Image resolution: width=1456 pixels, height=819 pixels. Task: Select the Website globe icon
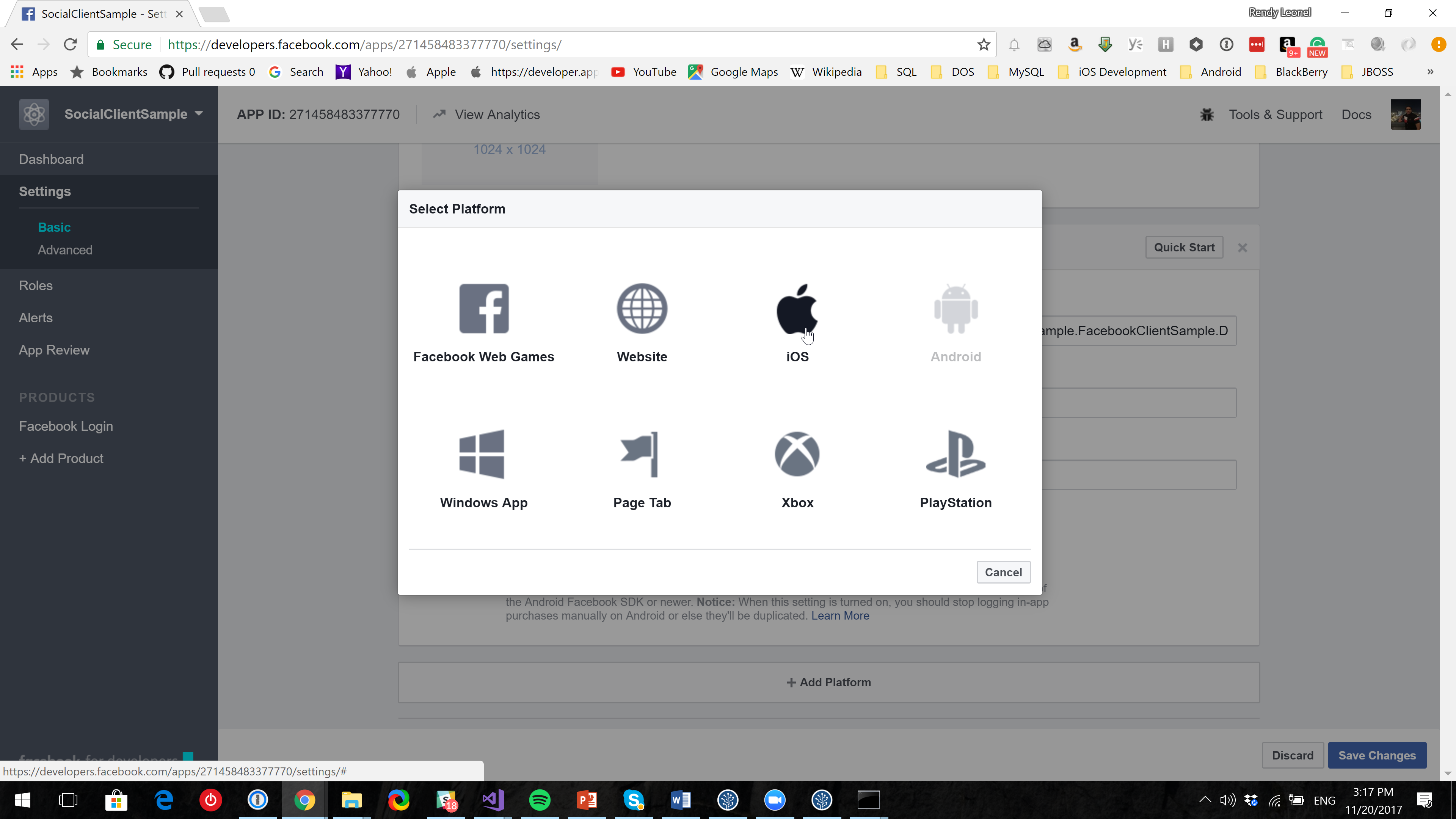click(642, 309)
